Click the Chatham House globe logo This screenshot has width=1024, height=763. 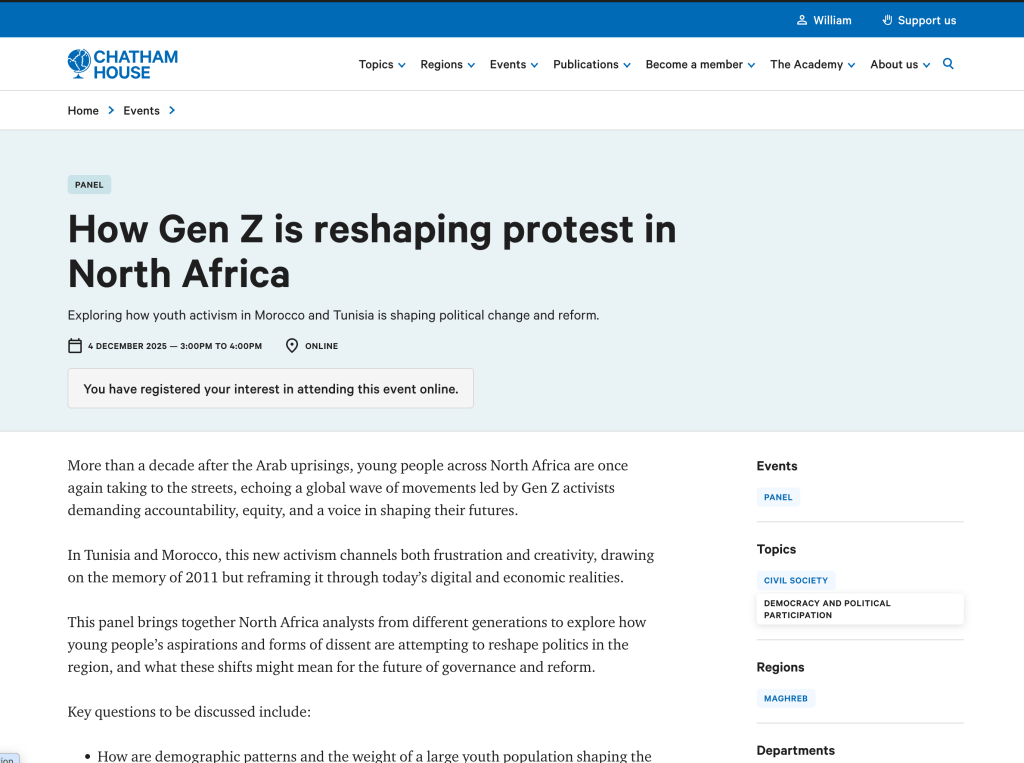pos(79,64)
